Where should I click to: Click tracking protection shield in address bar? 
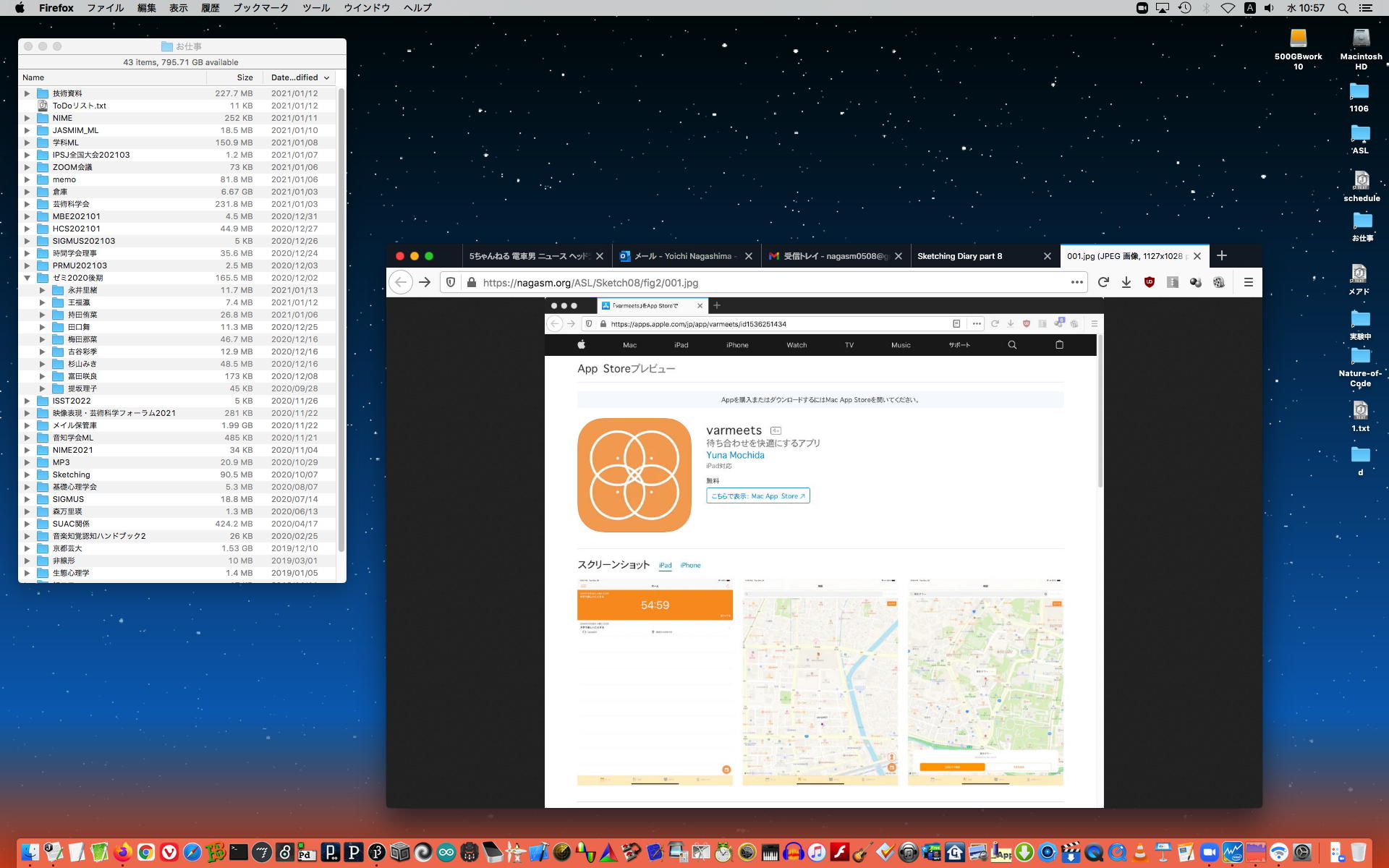(x=451, y=283)
